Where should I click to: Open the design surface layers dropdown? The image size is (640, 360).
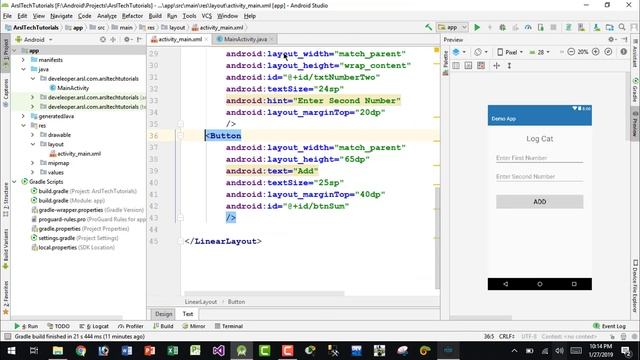459,52
